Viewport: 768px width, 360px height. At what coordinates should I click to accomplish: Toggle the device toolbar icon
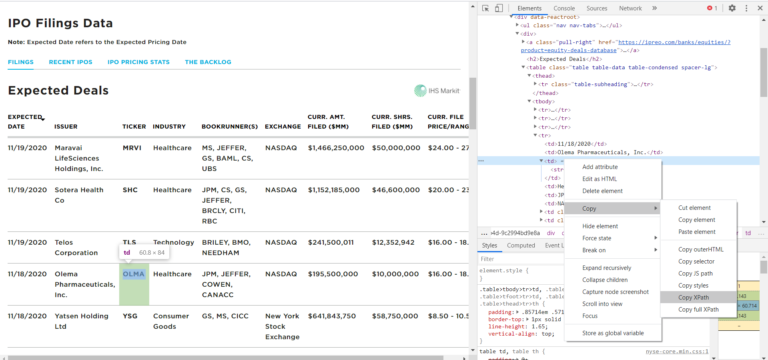[x=499, y=8]
